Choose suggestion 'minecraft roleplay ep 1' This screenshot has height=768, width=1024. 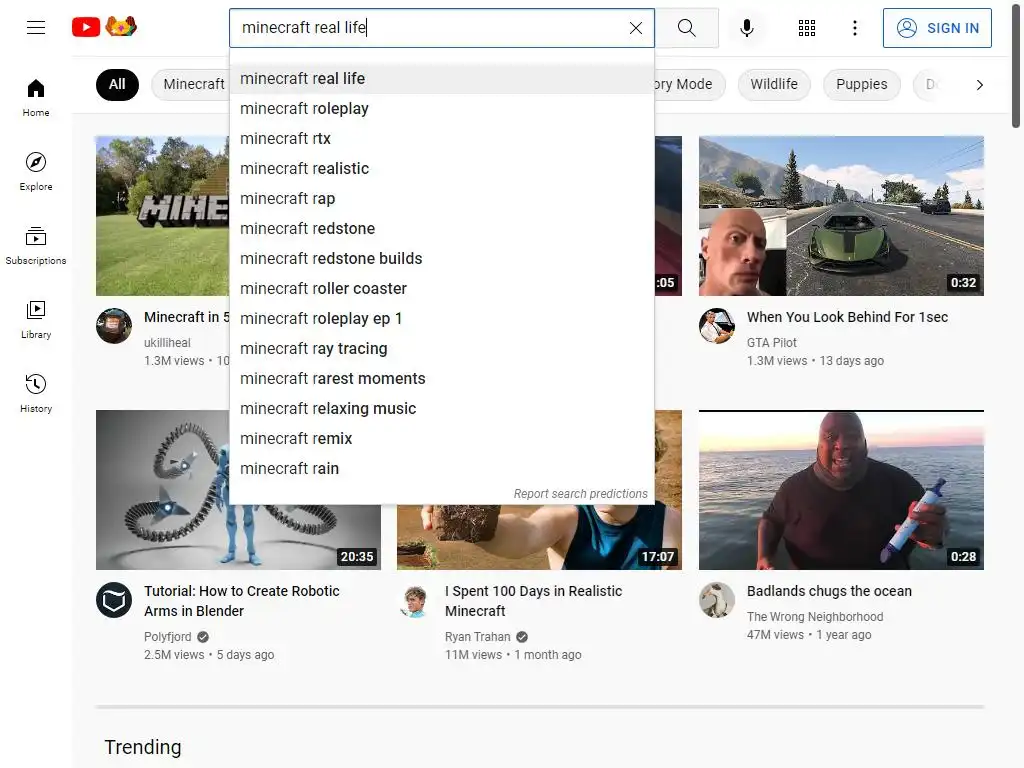point(441,319)
